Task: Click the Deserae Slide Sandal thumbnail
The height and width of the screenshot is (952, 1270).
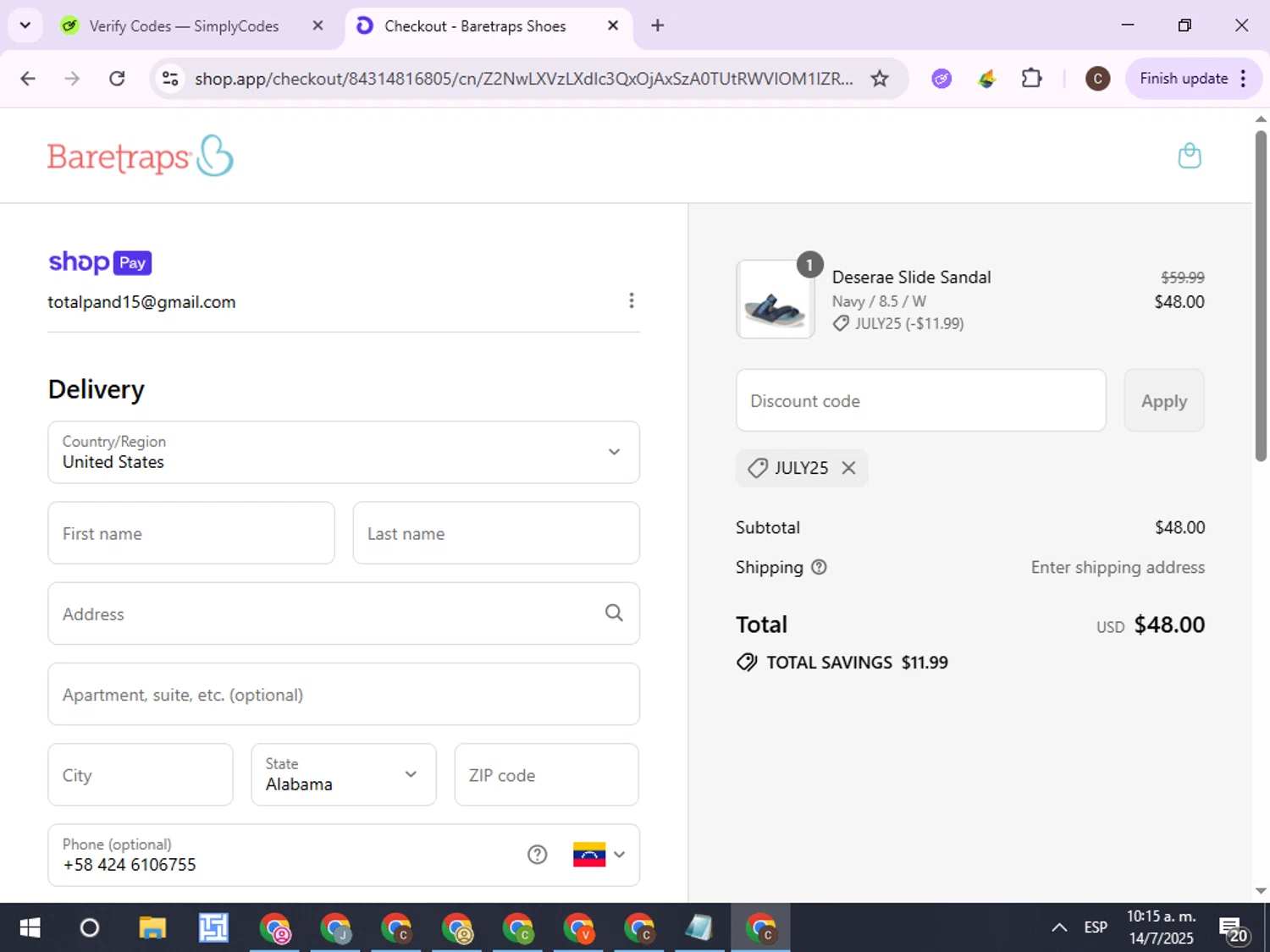Action: coord(775,300)
